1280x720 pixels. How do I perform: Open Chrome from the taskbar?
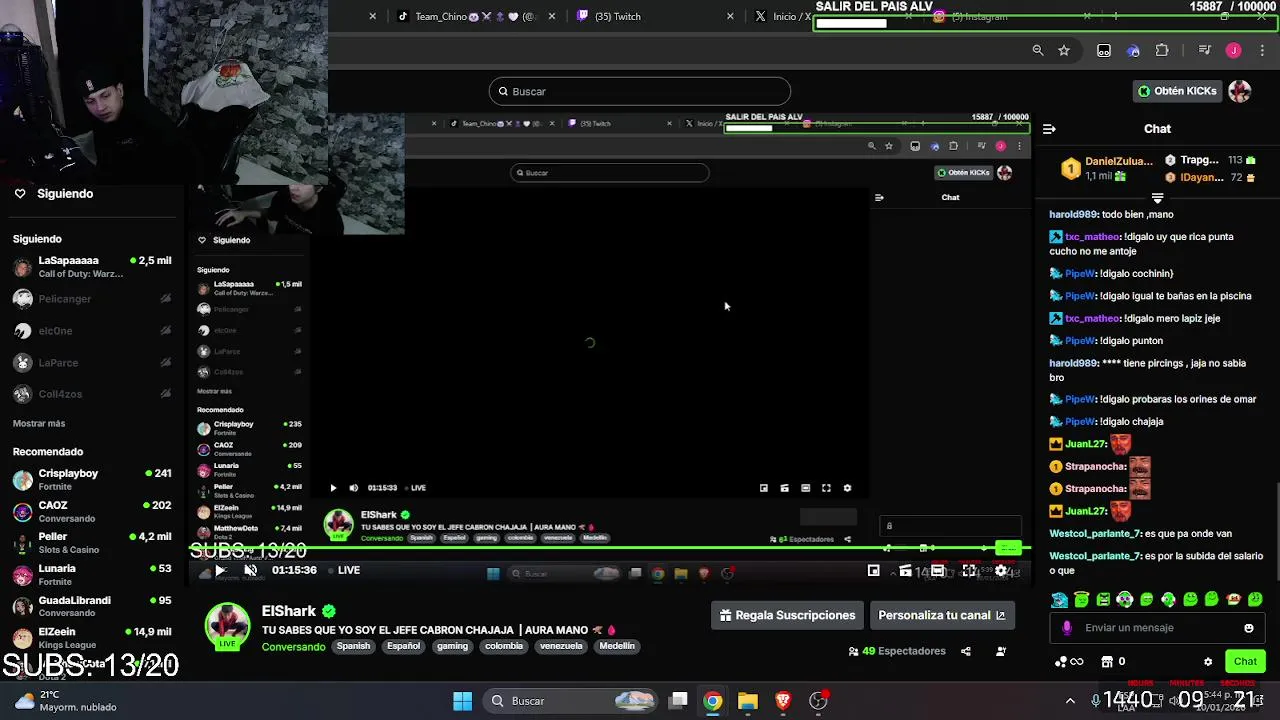tap(713, 701)
